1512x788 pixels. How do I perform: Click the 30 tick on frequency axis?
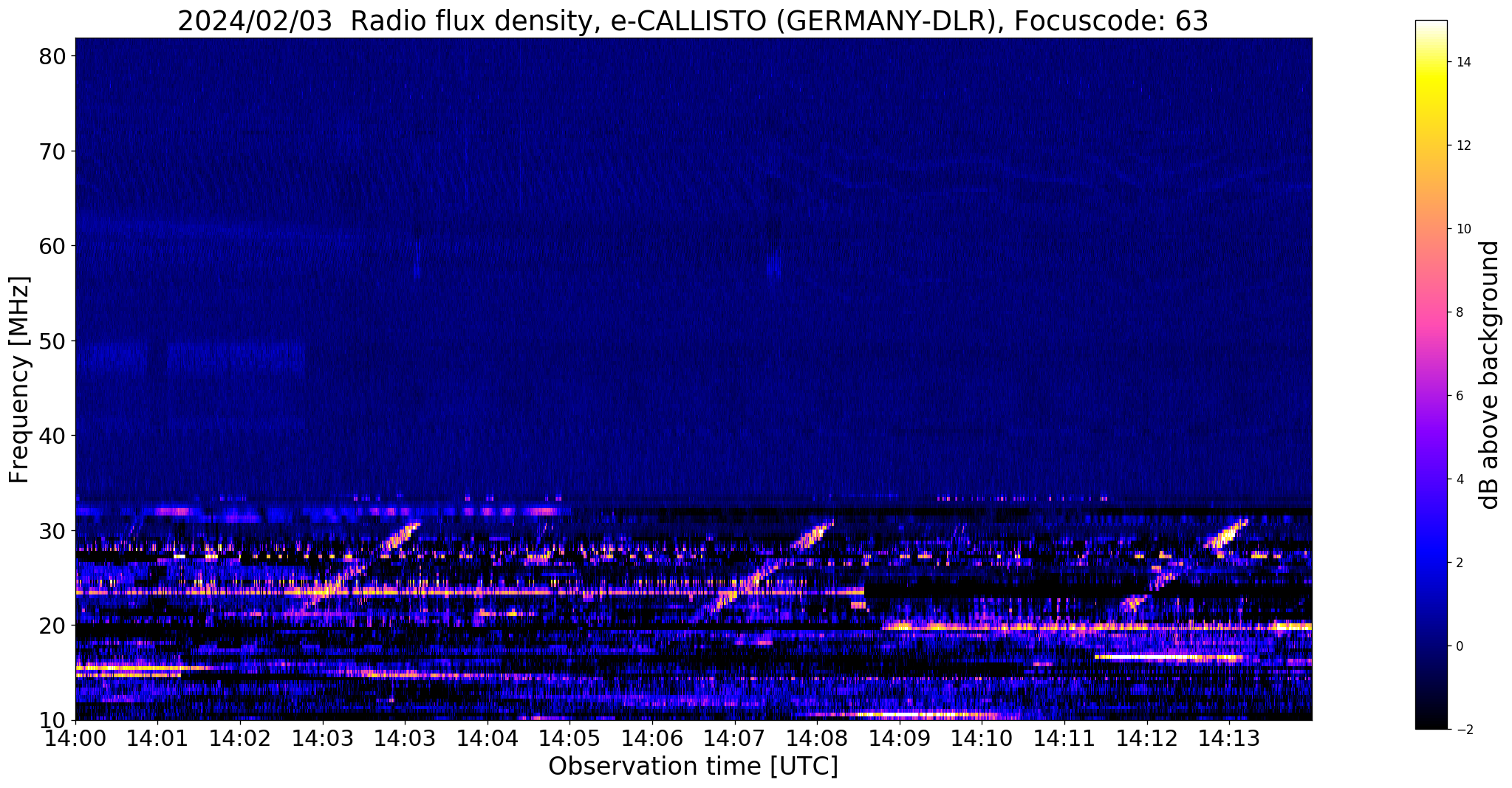(x=53, y=531)
